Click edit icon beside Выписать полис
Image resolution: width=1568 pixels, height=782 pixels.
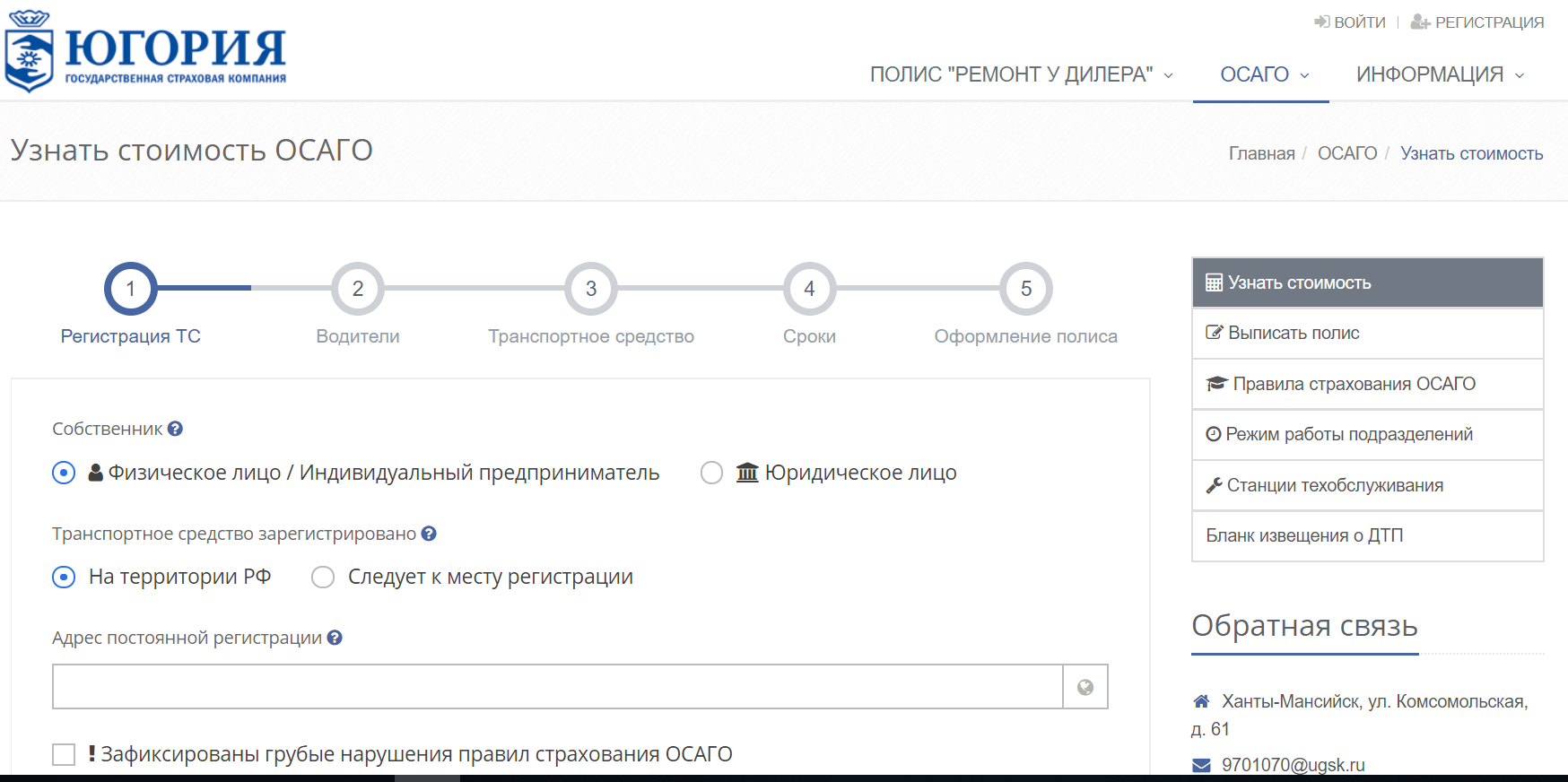point(1214,333)
